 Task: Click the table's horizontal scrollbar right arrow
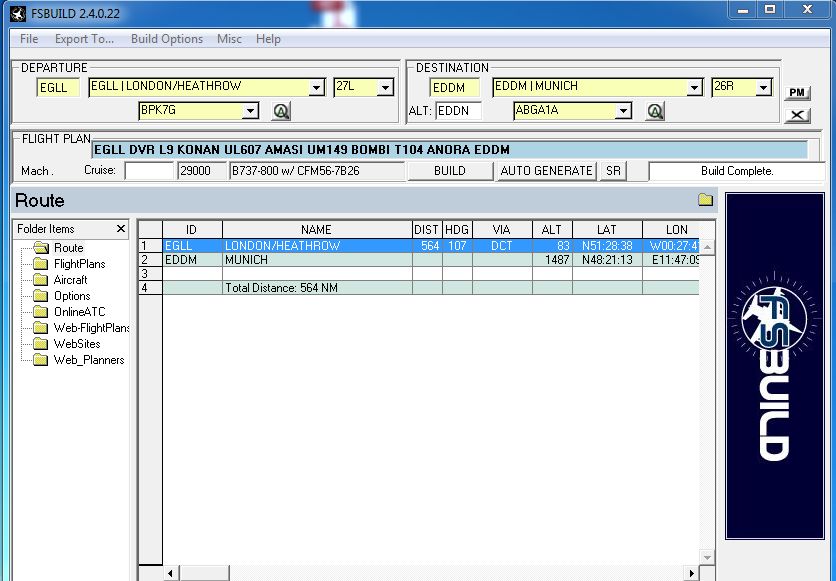(691, 574)
